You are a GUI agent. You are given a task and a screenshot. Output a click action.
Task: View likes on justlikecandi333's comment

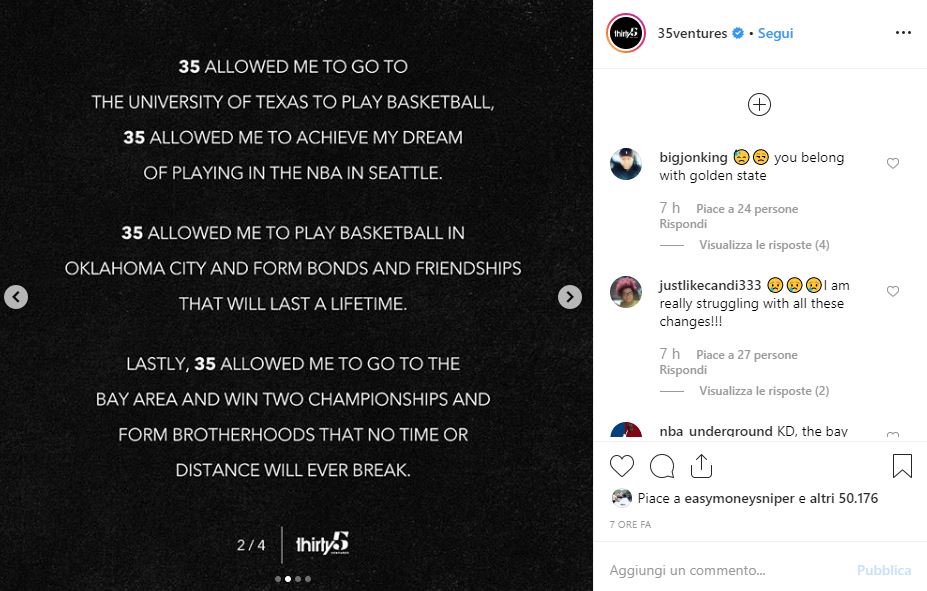pos(746,355)
